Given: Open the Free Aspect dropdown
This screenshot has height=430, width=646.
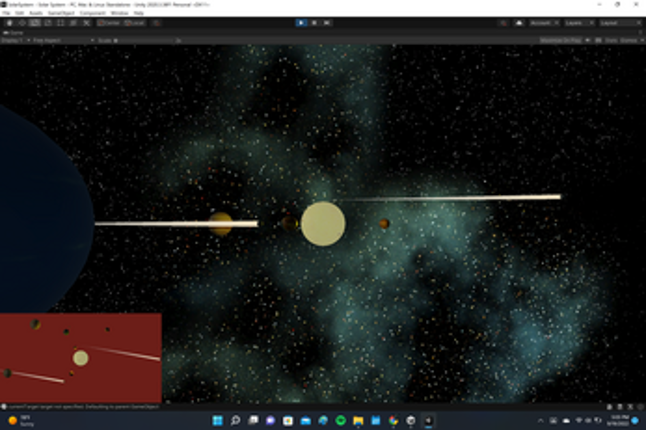Looking at the screenshot, I should pos(63,40).
